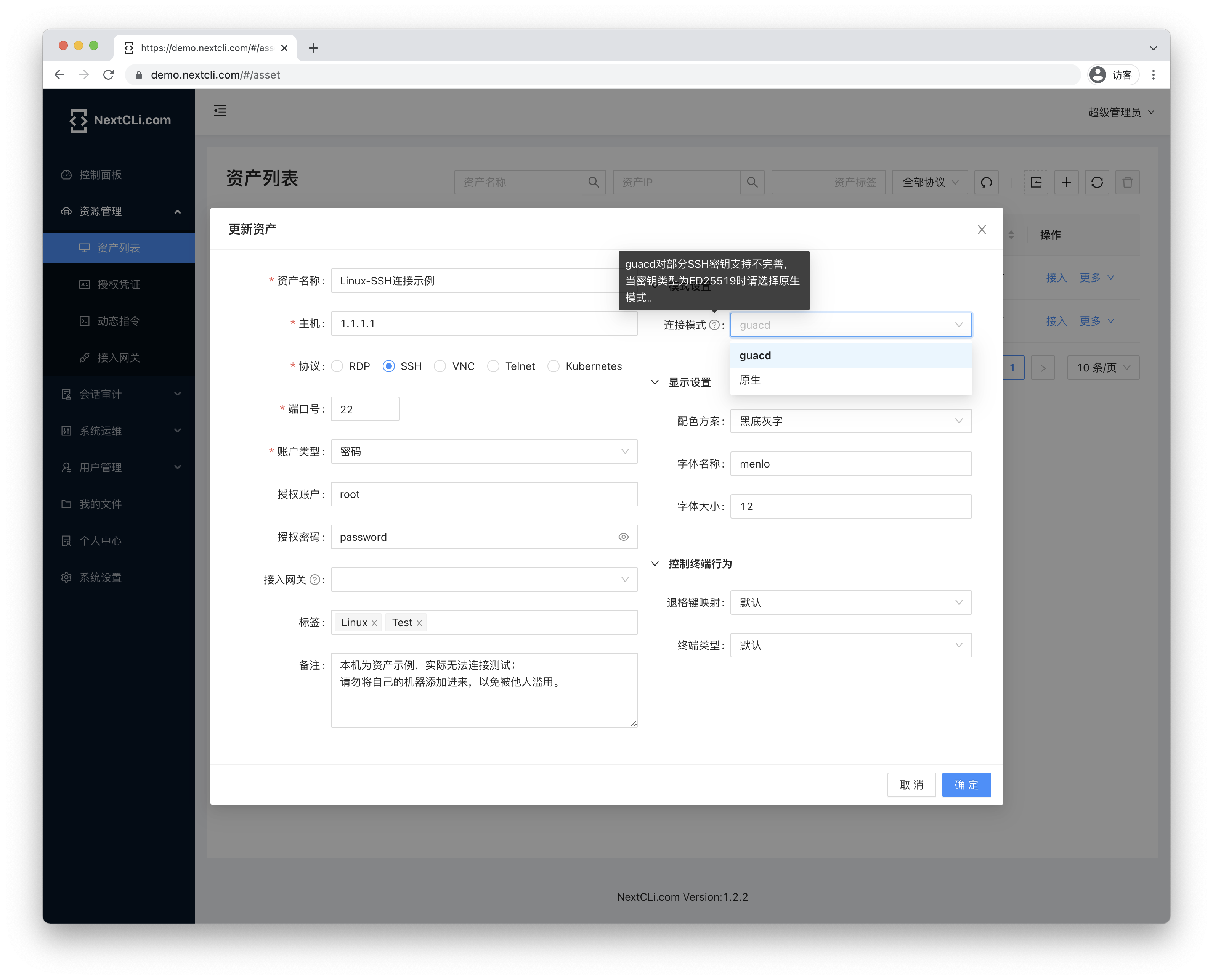1213x980 pixels.
Task: Open 动态指令 in sidebar
Action: click(x=119, y=321)
